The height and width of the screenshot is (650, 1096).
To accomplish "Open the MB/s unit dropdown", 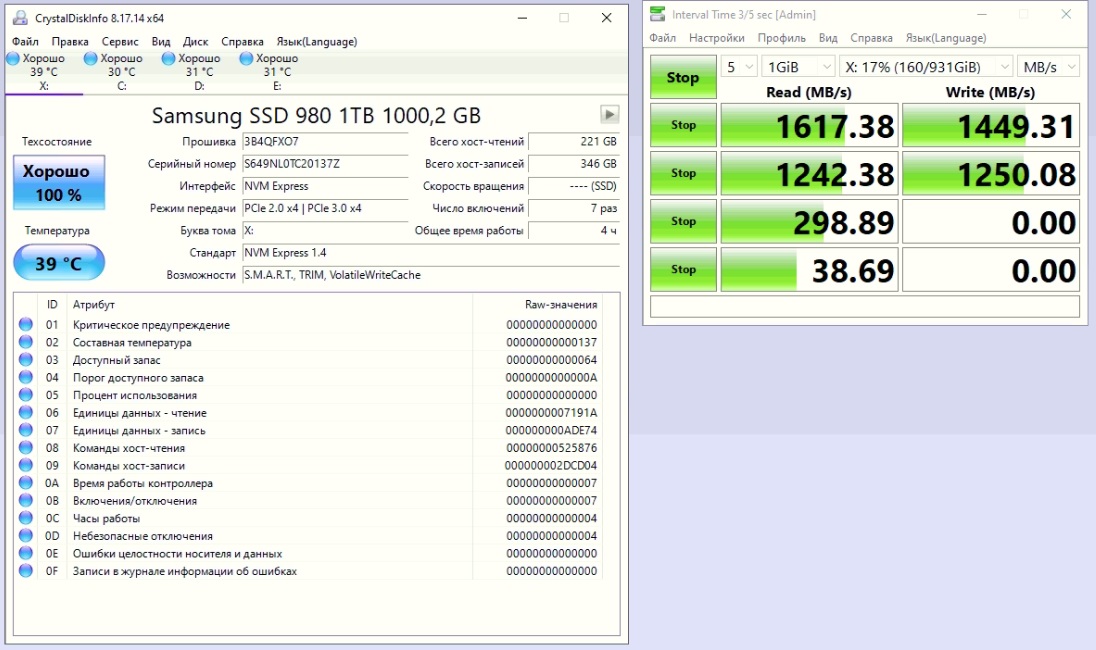I will click(1048, 67).
